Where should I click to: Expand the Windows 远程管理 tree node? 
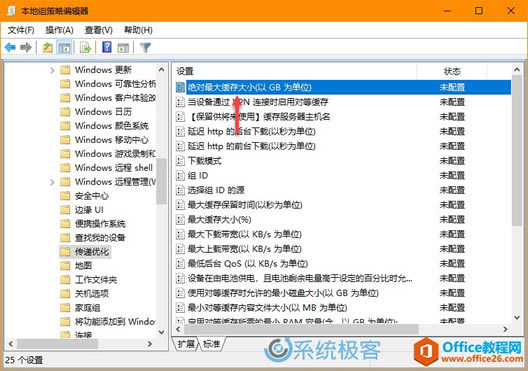coord(52,182)
